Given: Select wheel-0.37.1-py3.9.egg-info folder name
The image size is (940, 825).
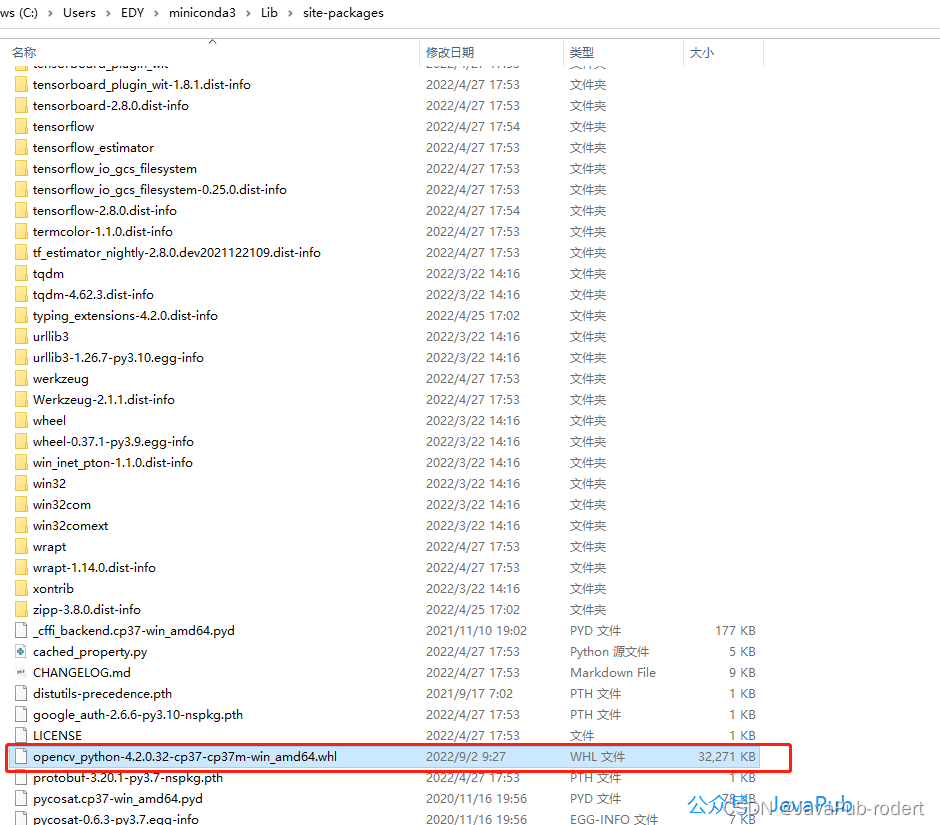Looking at the screenshot, I should 113,441.
